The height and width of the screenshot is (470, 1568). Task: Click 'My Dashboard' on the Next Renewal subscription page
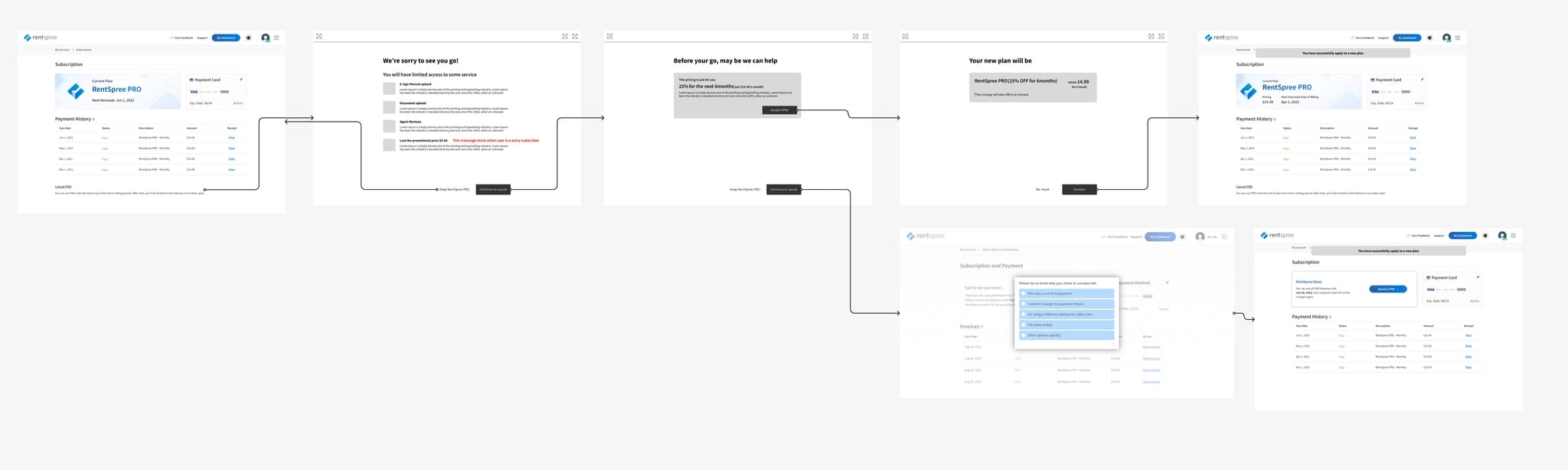[x=226, y=38]
